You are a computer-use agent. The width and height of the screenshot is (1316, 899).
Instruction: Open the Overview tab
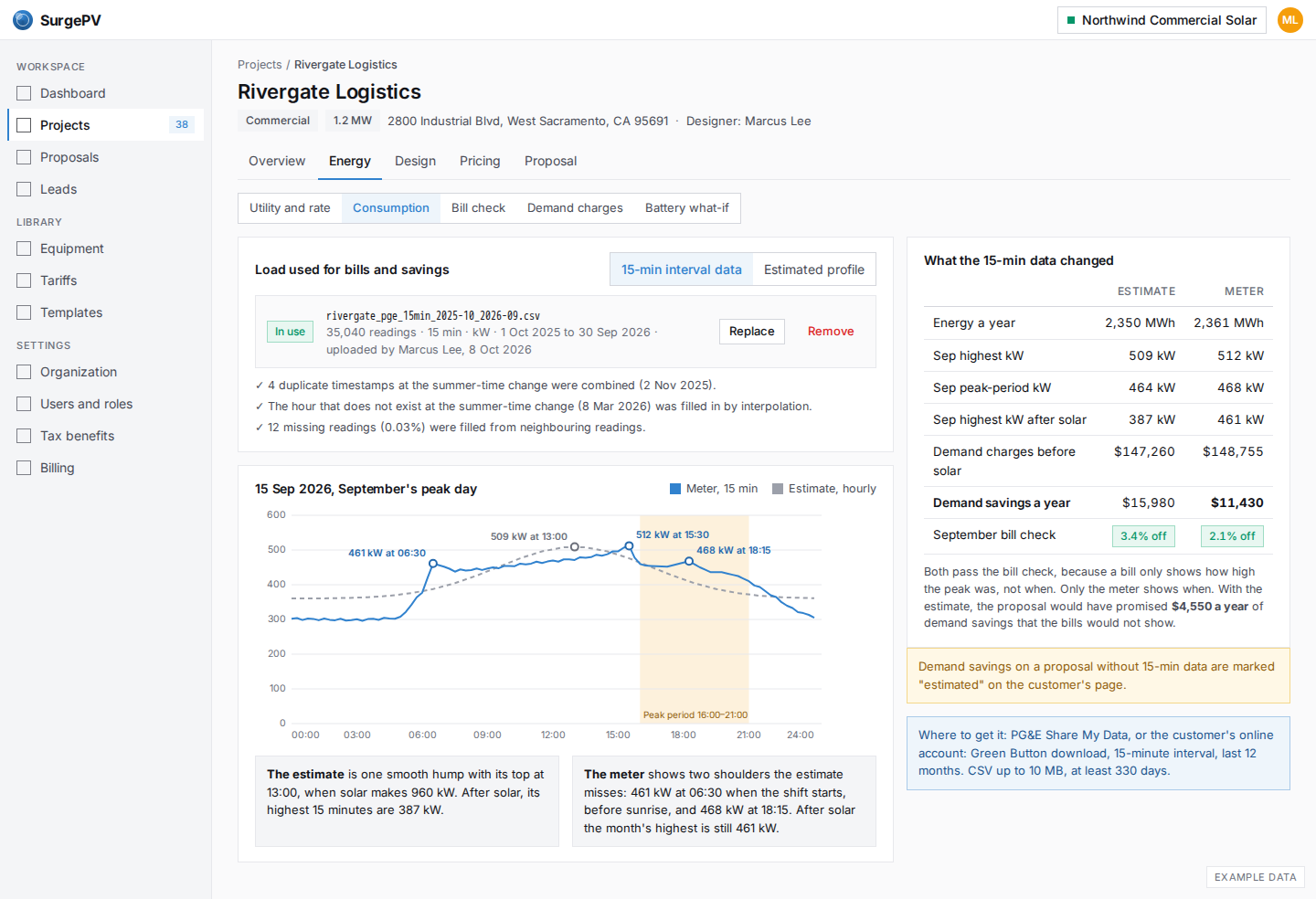277,161
